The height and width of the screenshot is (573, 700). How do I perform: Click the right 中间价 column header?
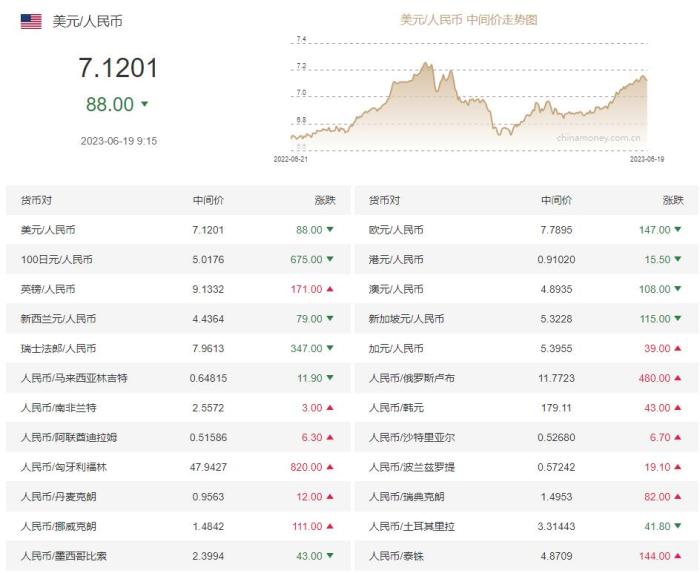(x=556, y=200)
